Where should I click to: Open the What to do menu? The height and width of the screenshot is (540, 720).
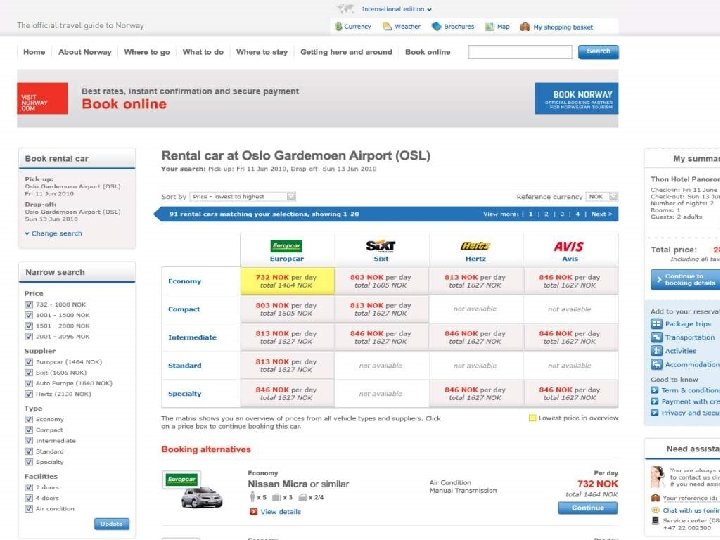(x=203, y=52)
